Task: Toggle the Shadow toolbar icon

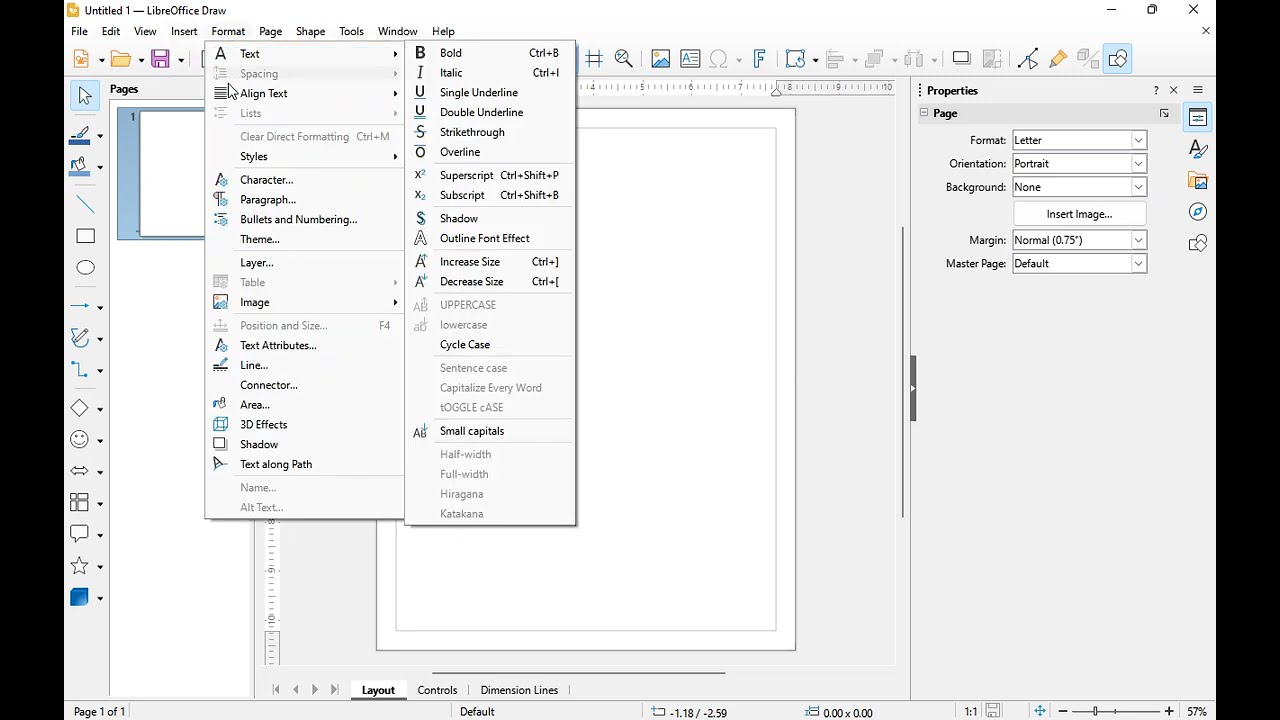Action: [961, 59]
